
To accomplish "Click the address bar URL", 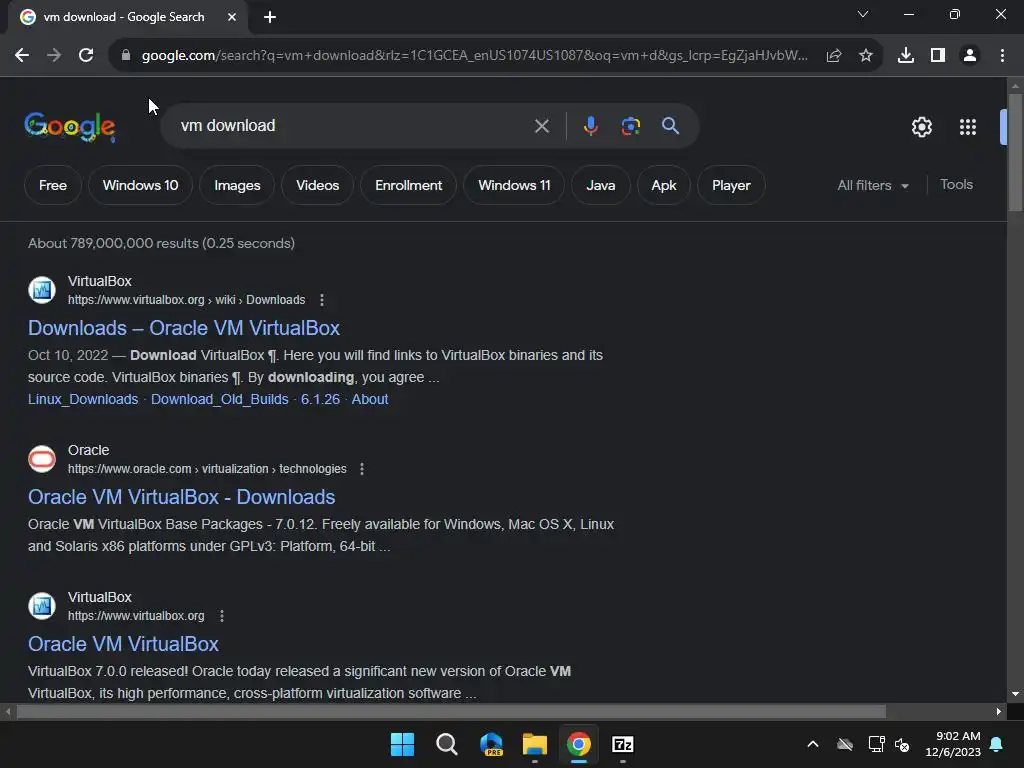I will [x=474, y=56].
